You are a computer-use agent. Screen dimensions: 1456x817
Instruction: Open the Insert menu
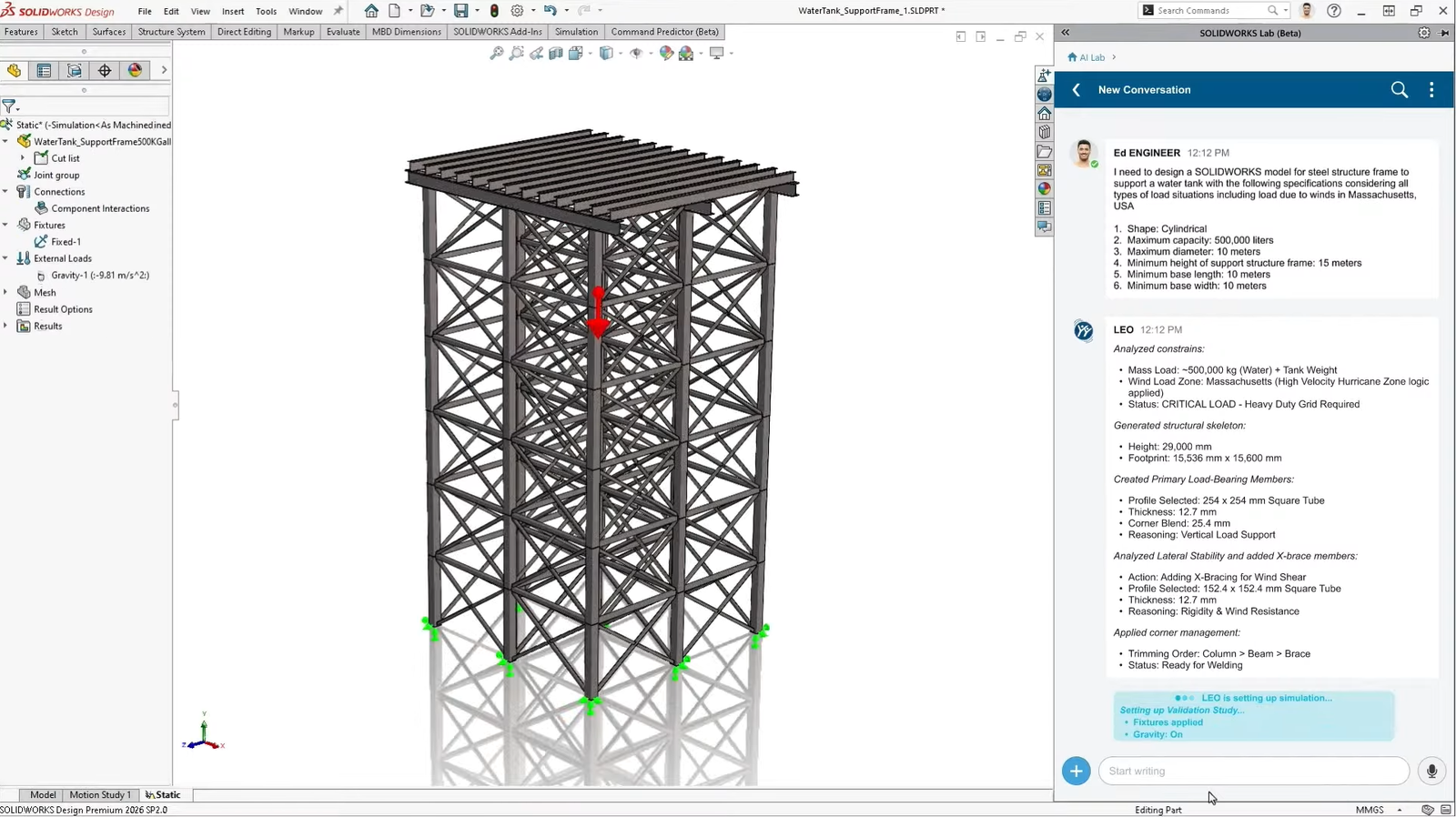coord(233,11)
